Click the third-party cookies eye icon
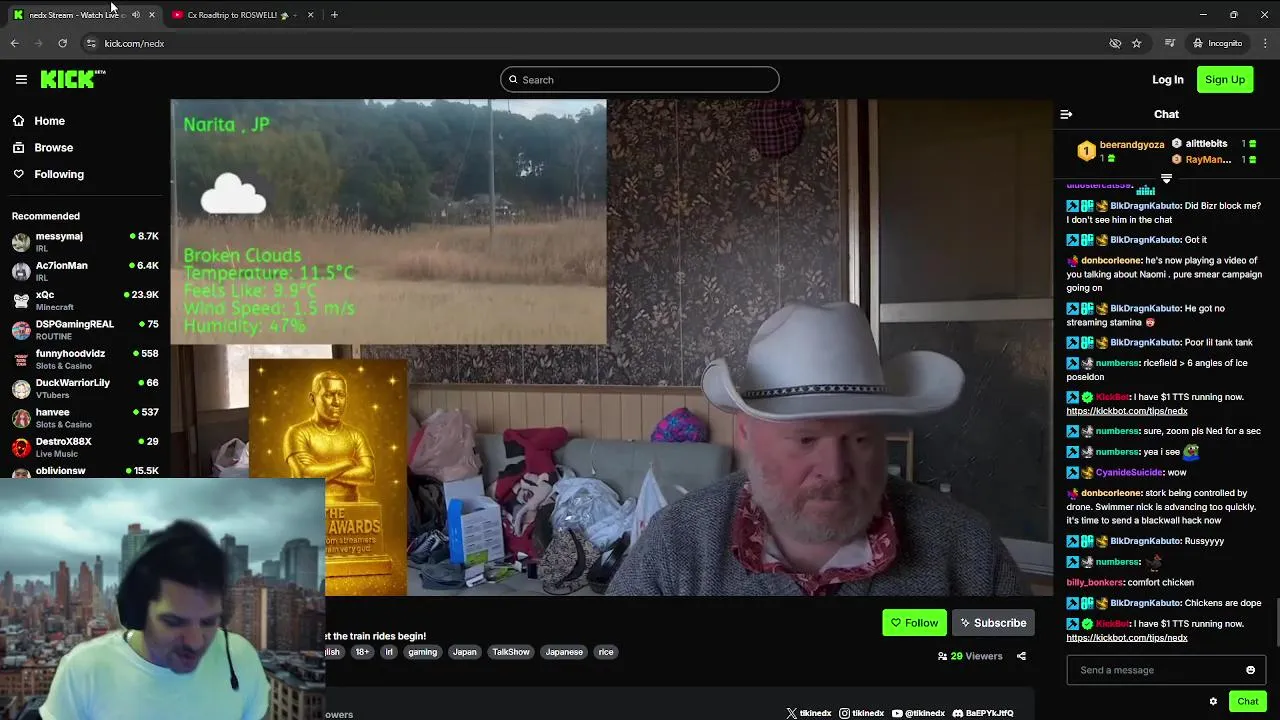 (x=1115, y=43)
